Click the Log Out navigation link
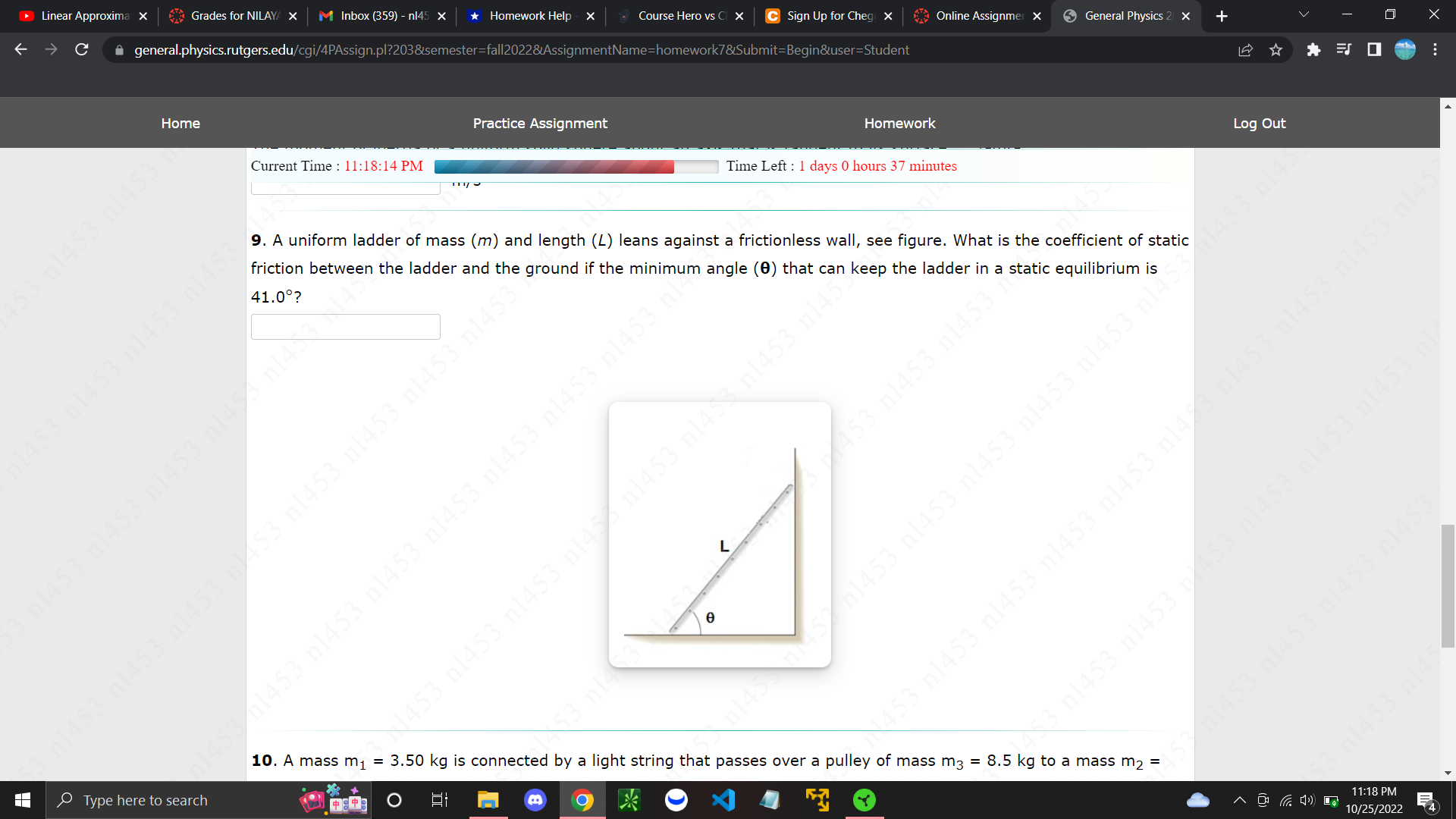 pos(1259,123)
